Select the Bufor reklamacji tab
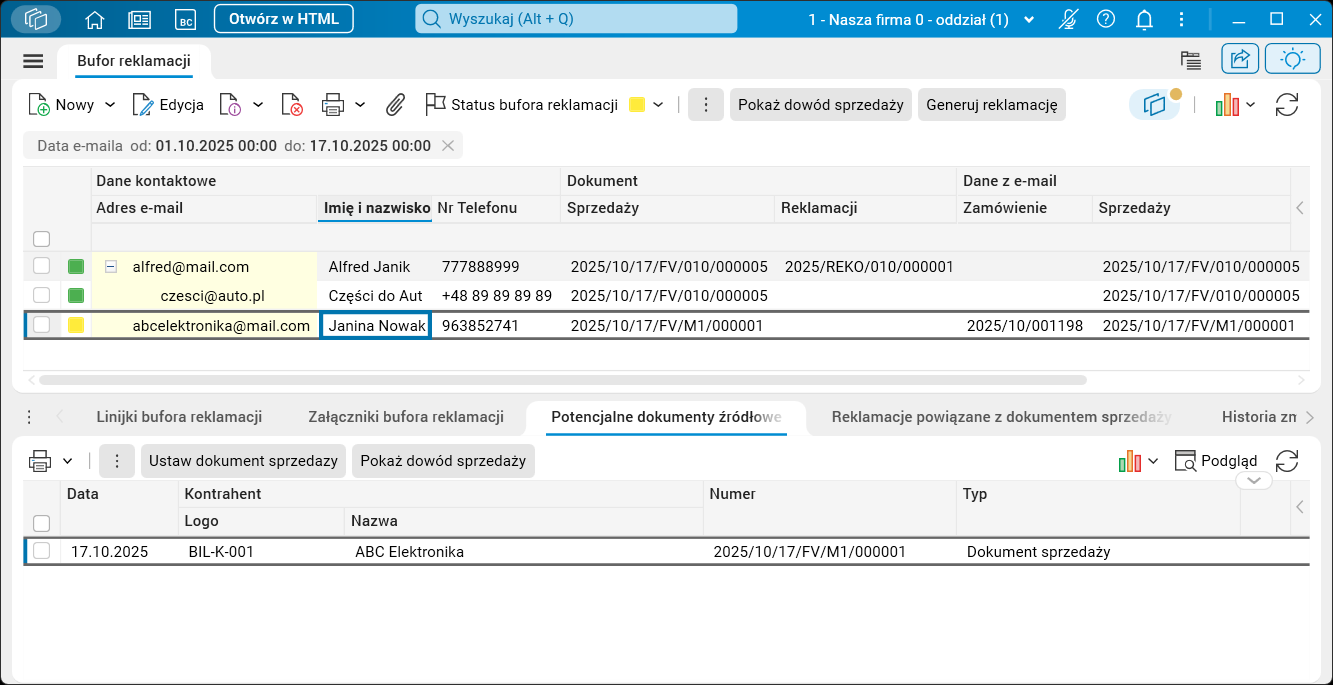Screen dimensions: 1333x685 tap(134, 61)
